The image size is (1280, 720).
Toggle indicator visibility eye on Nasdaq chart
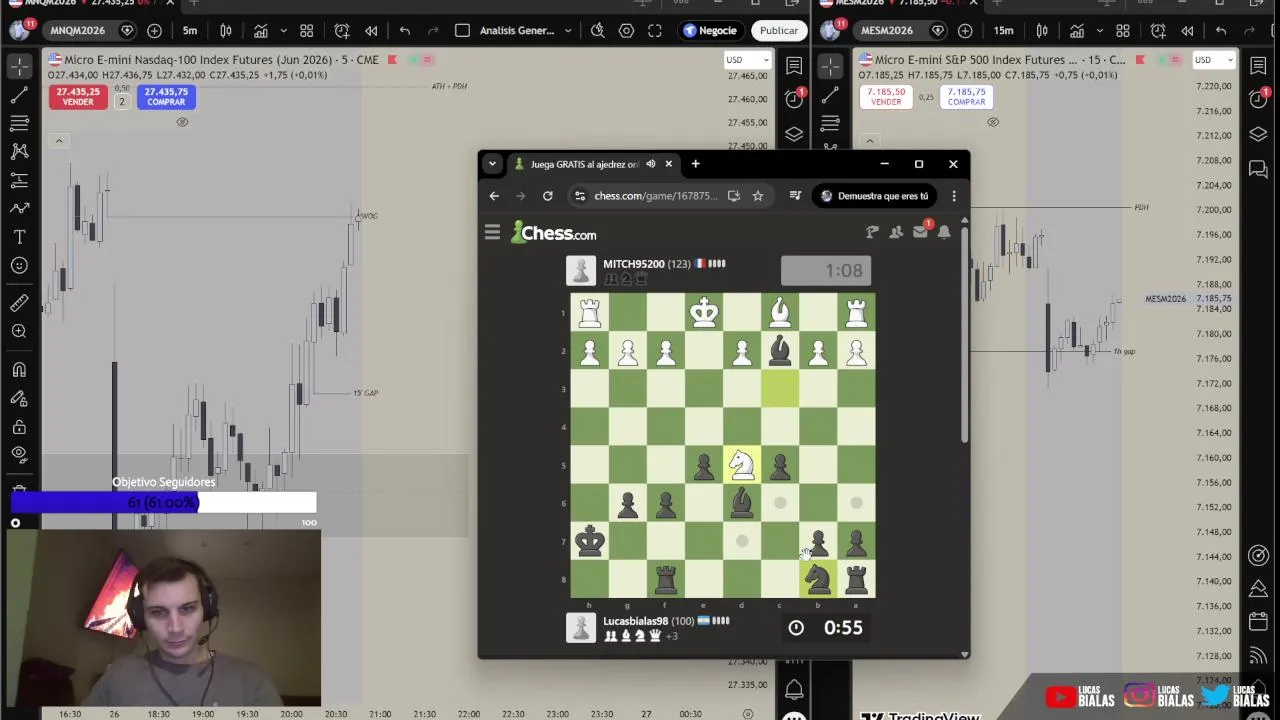point(182,122)
